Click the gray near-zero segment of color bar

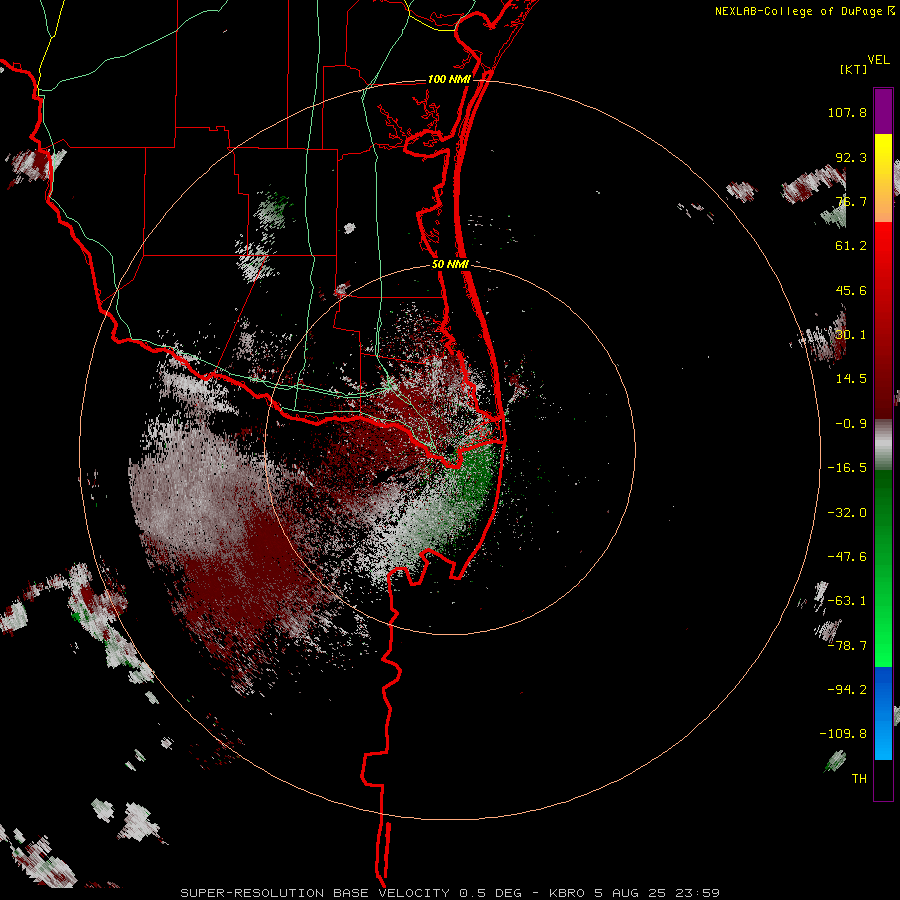[x=883, y=445]
